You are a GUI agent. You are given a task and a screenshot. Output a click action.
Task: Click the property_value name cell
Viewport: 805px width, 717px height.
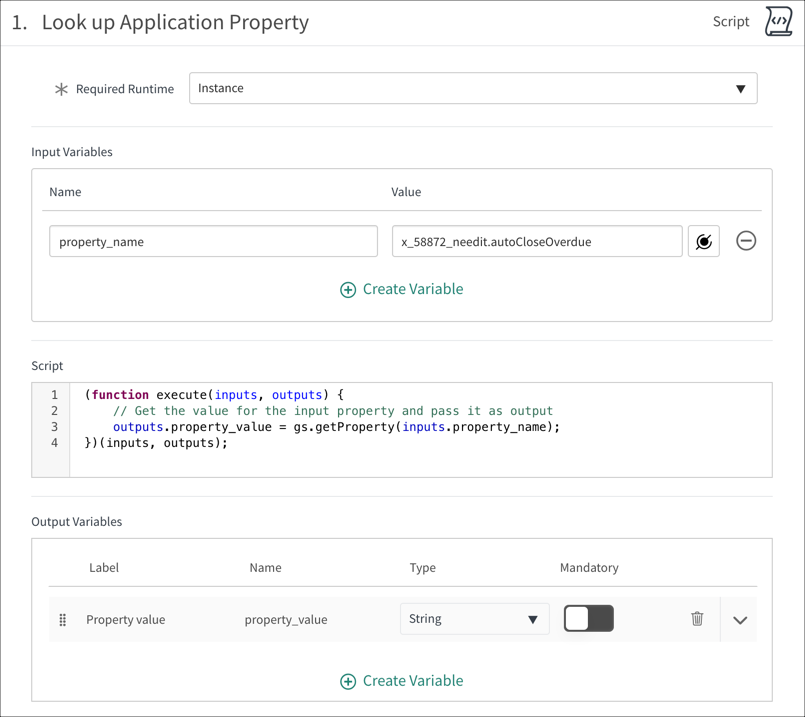click(x=286, y=619)
